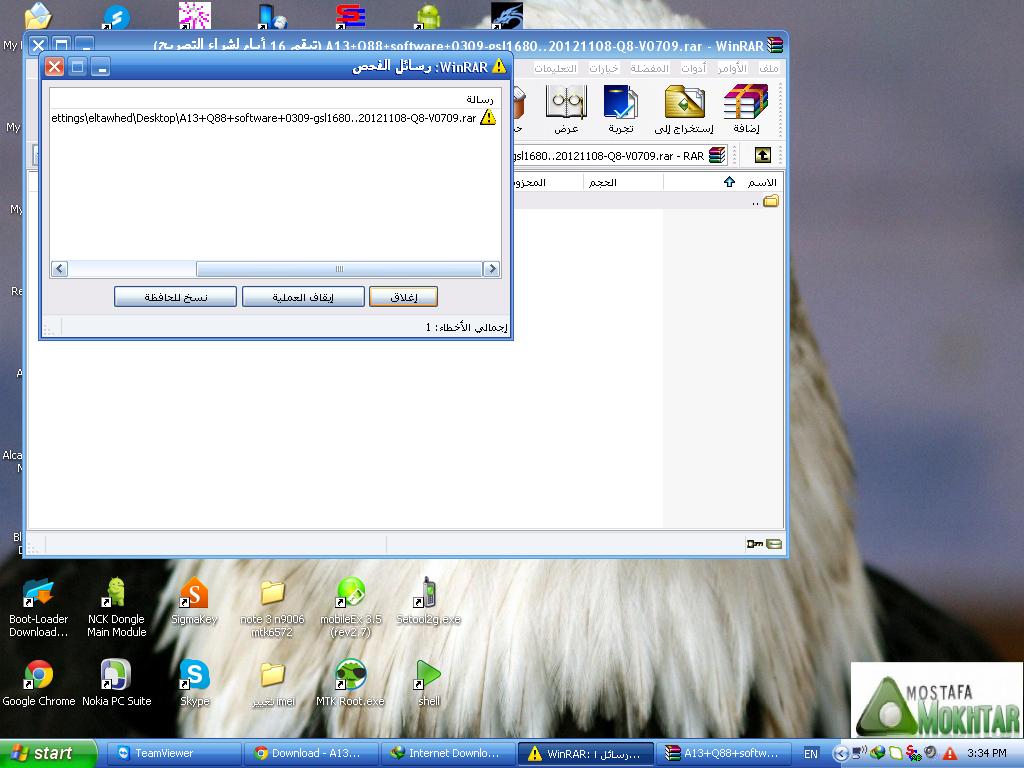
Task: Open the shell desktop shortcut
Action: (x=428, y=684)
